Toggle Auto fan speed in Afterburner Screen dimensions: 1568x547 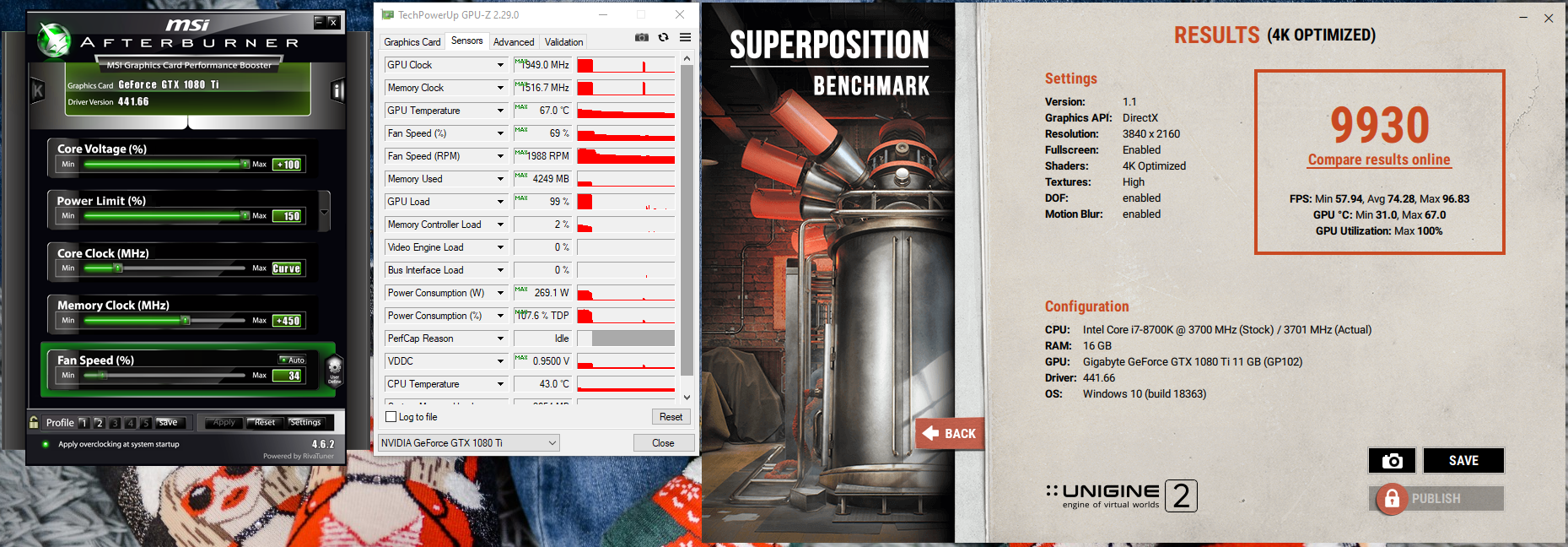pyautogui.click(x=293, y=360)
